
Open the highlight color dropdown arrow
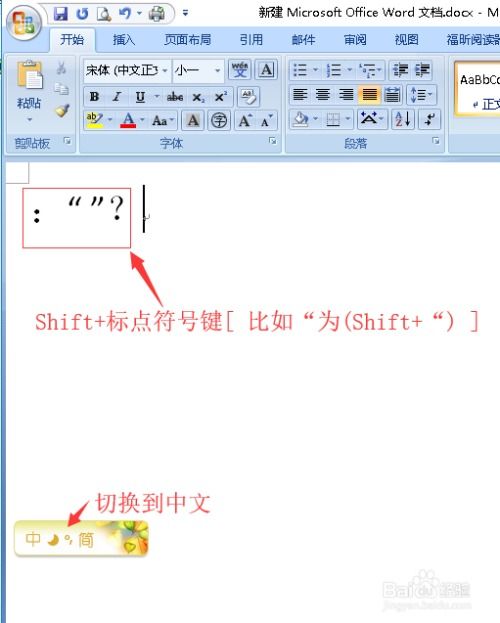pyautogui.click(x=110, y=119)
